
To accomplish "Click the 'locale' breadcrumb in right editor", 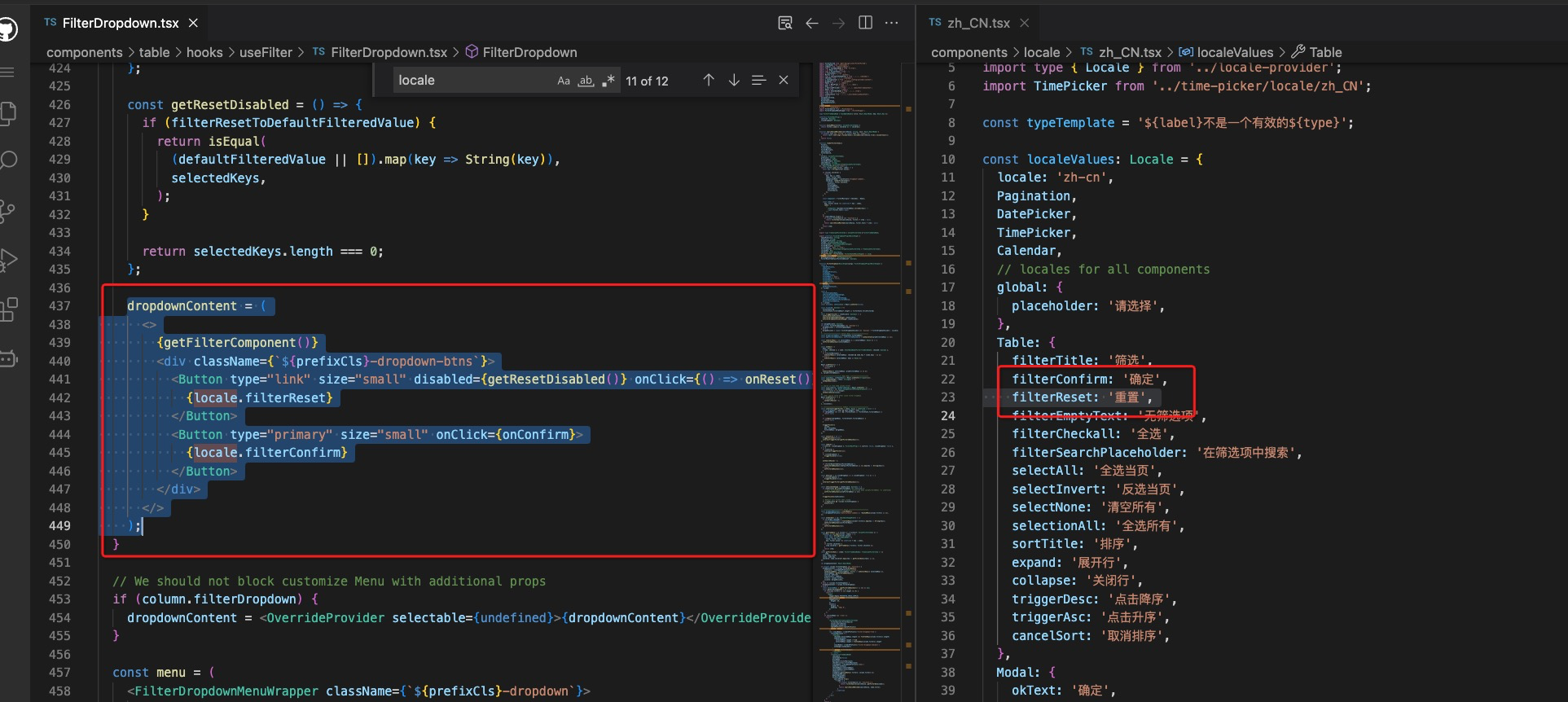I will [1042, 52].
